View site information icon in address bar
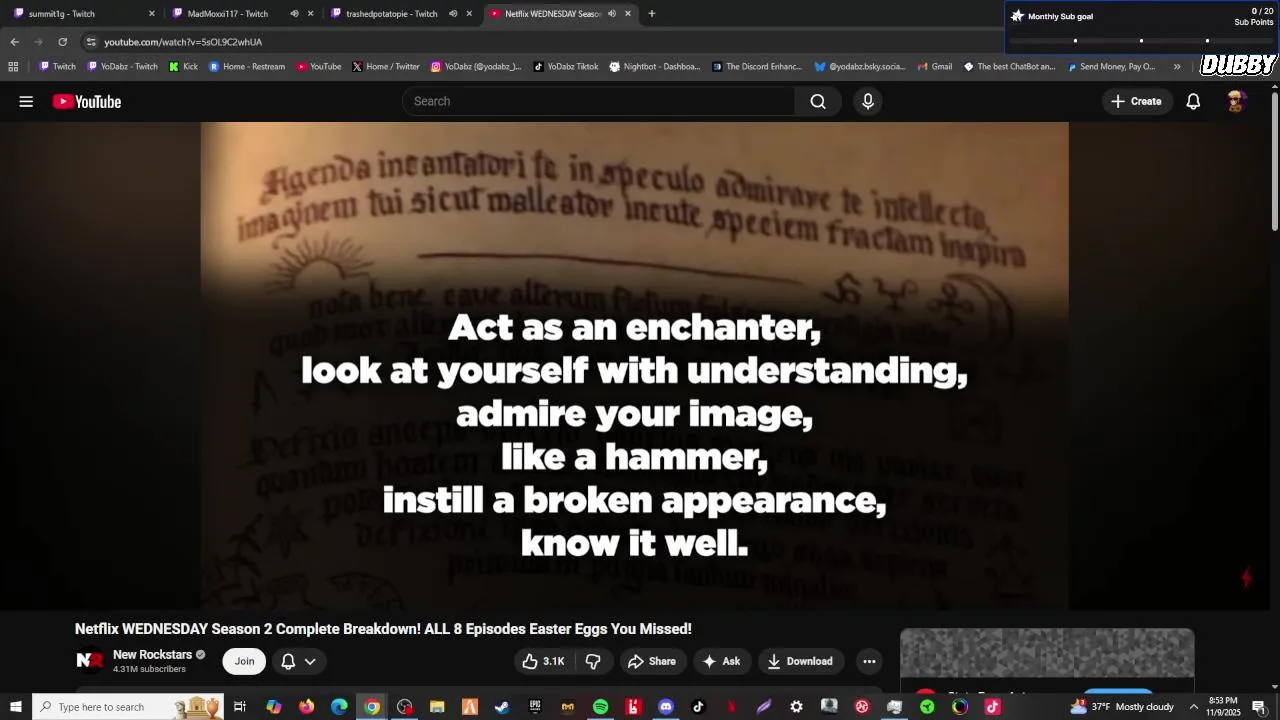 (x=91, y=42)
